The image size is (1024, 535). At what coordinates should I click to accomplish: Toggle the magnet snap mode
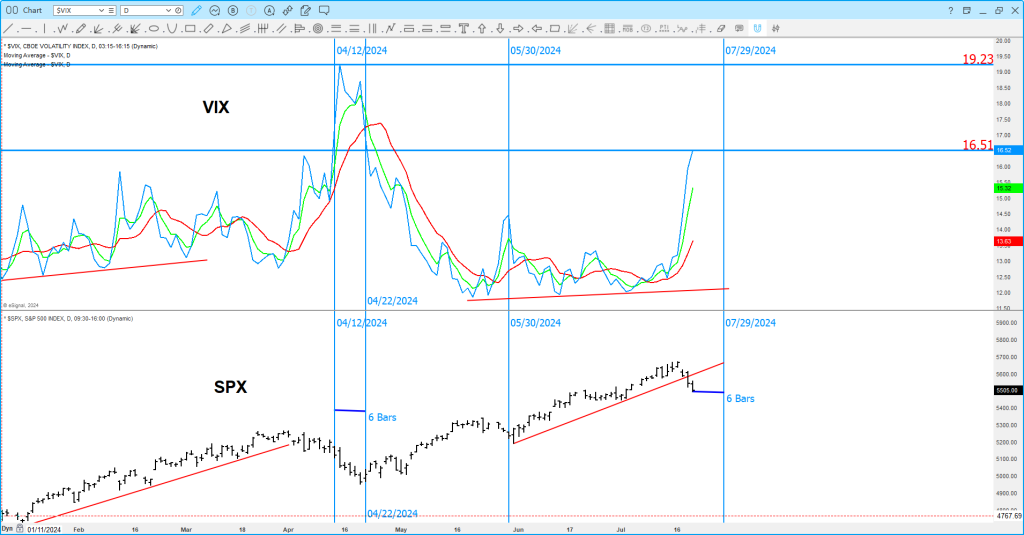[758, 29]
